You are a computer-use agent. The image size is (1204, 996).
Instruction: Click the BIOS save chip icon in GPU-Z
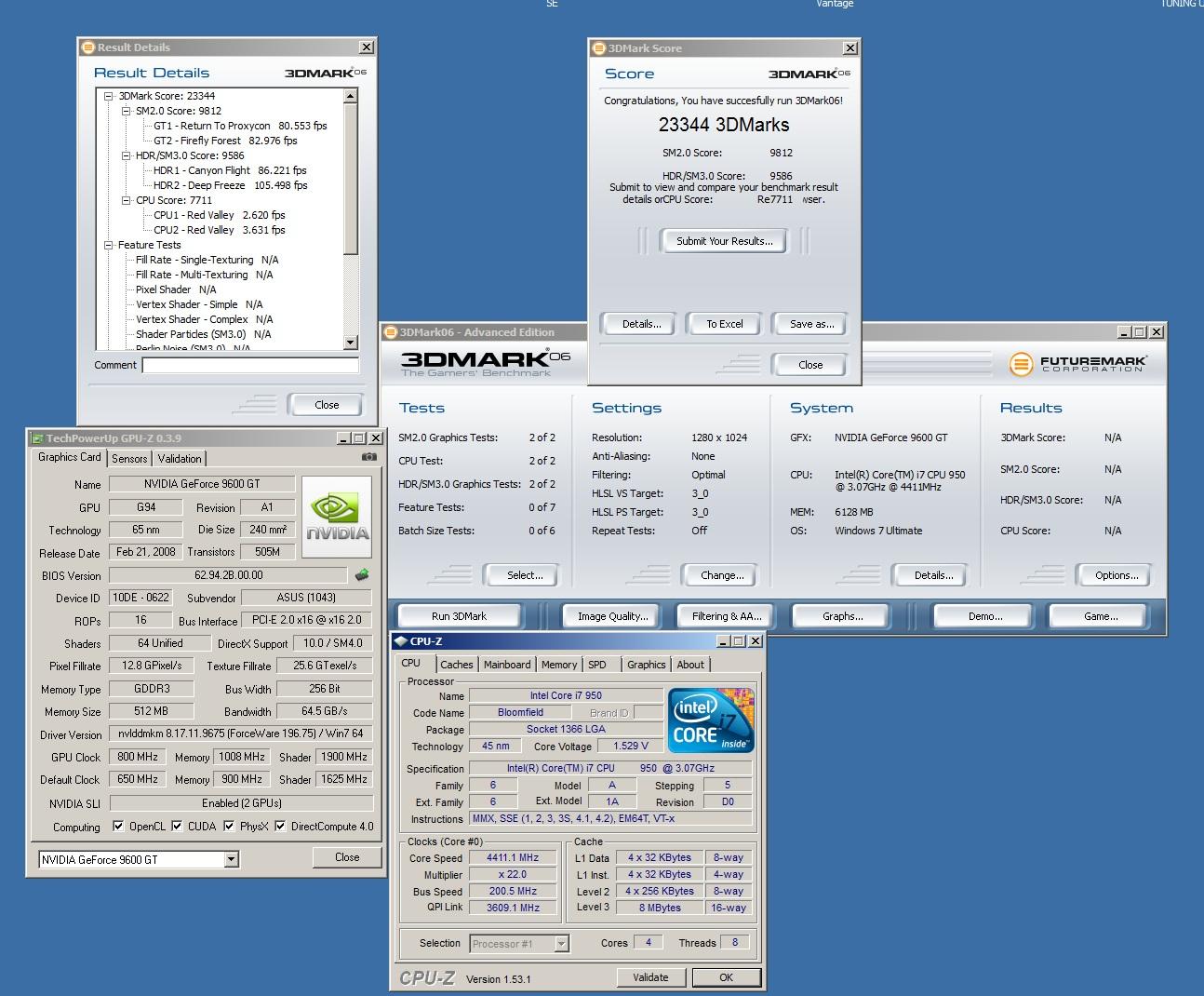(x=363, y=574)
